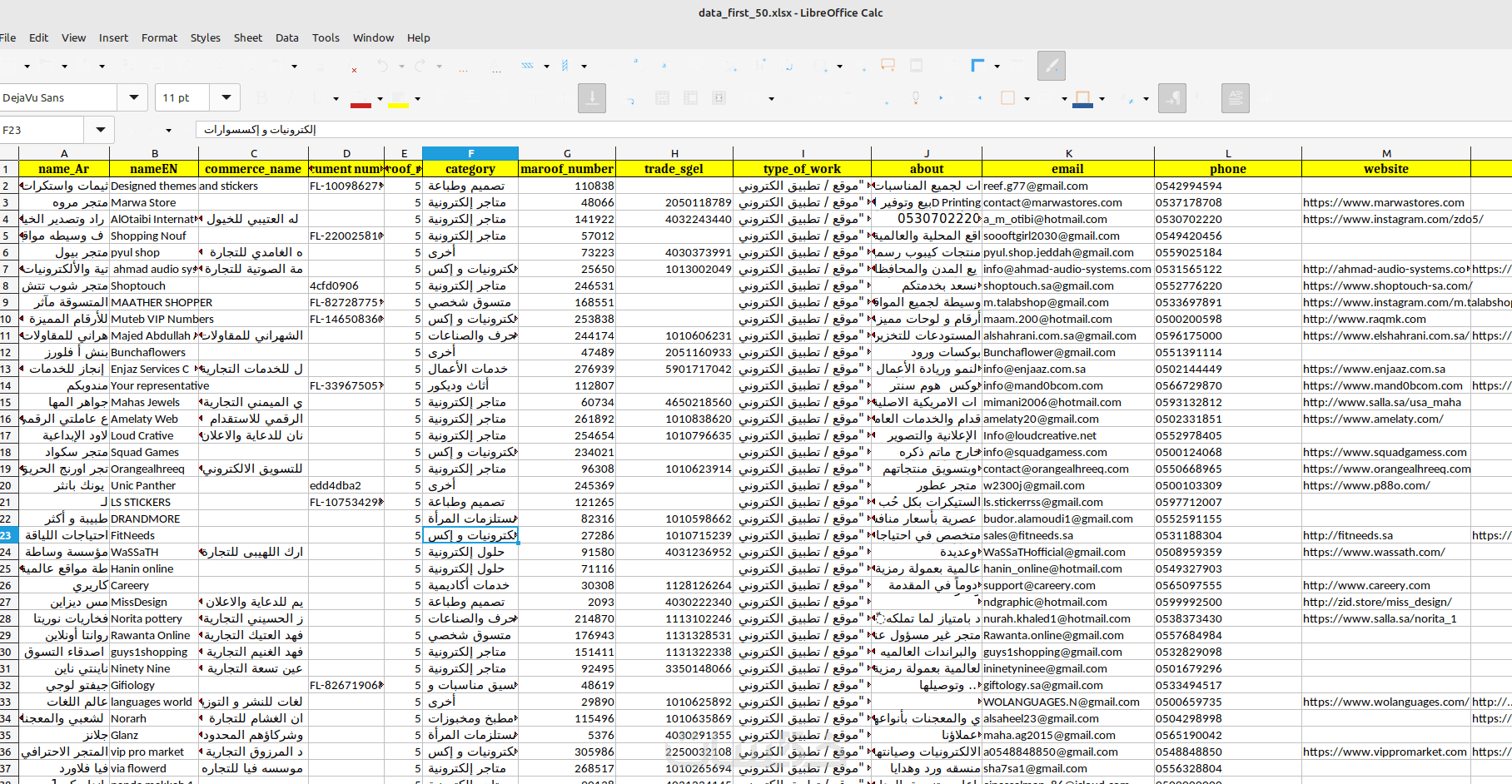Open the font name dropdown list
Image resolution: width=1512 pixels, height=784 pixels.
point(133,97)
